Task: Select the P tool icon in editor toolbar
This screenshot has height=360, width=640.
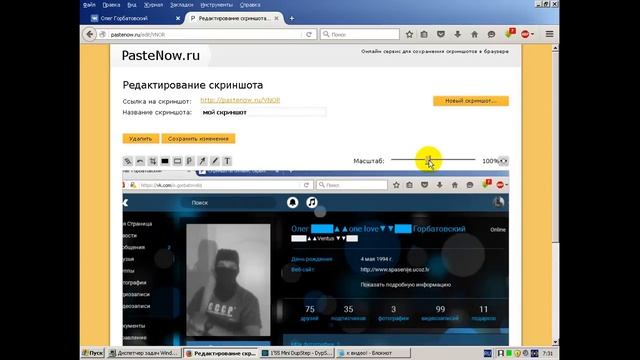Action: pos(189,161)
